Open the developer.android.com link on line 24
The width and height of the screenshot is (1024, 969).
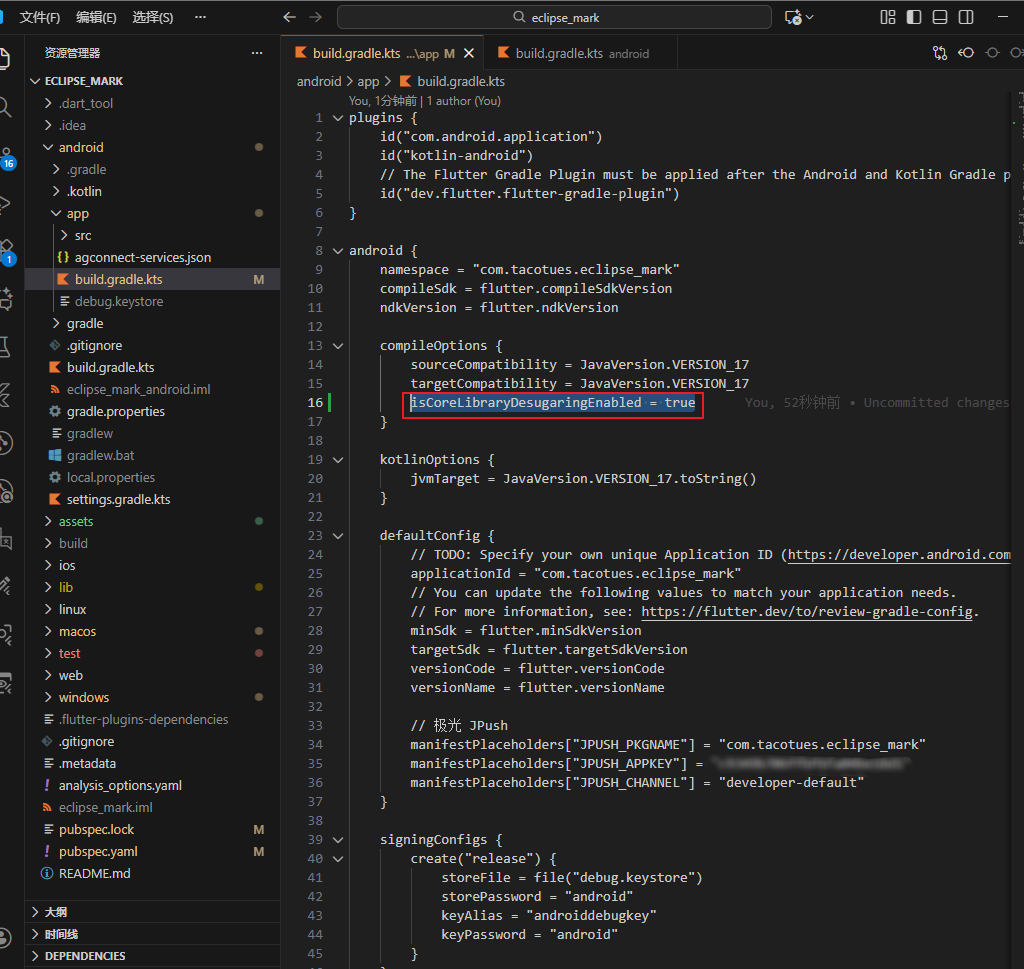899,554
